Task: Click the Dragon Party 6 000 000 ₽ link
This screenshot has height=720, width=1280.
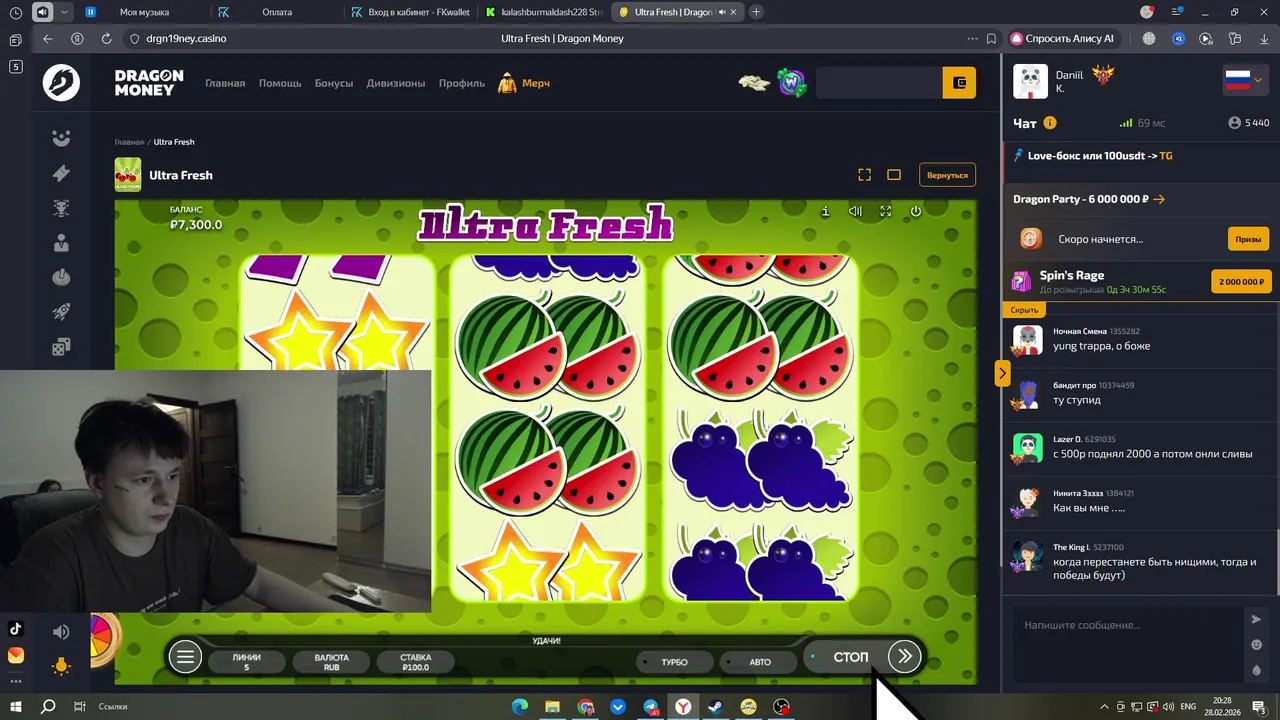Action: click(1089, 199)
